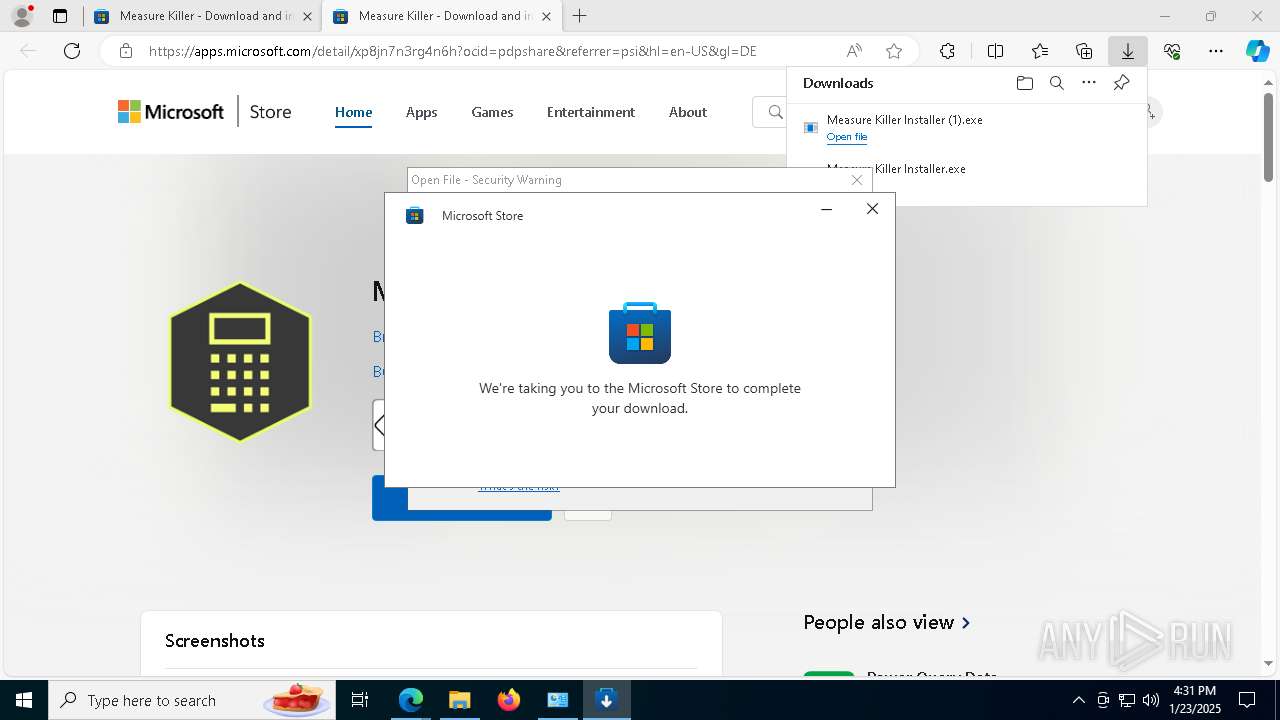
Task: Open People also view section
Action: [x=886, y=622]
